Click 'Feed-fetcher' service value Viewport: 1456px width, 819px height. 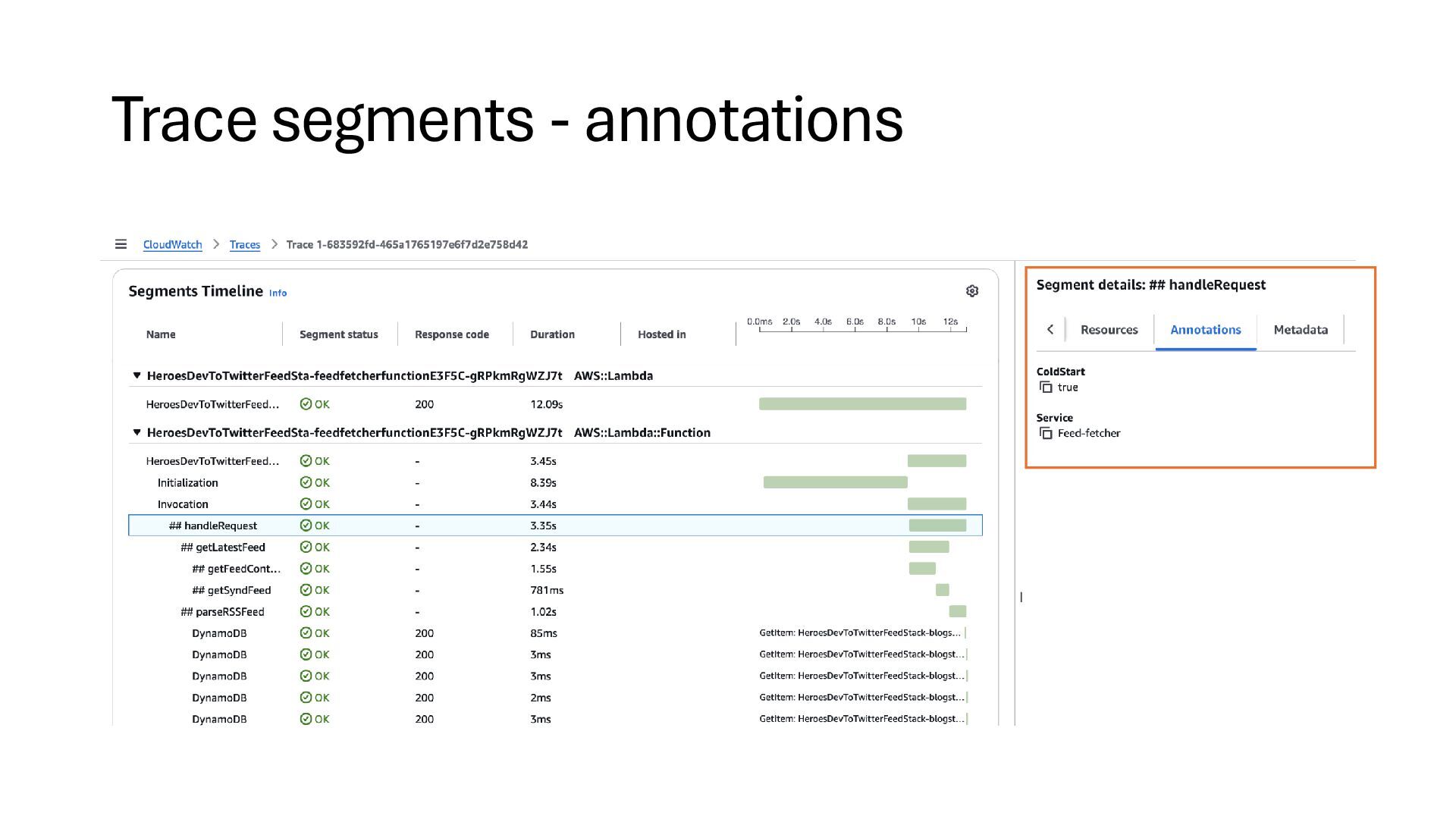(1089, 433)
